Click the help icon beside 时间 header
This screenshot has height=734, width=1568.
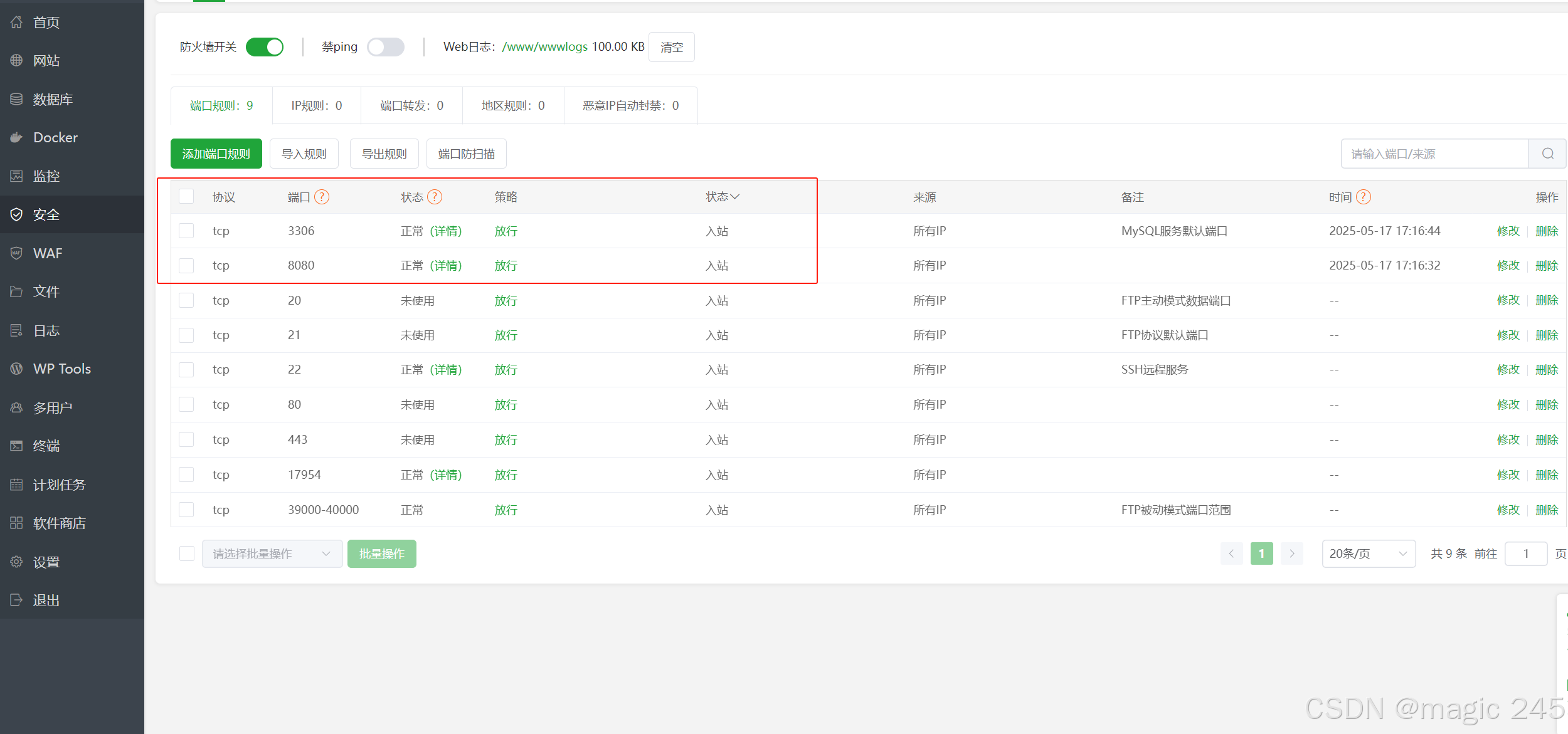tap(1363, 197)
